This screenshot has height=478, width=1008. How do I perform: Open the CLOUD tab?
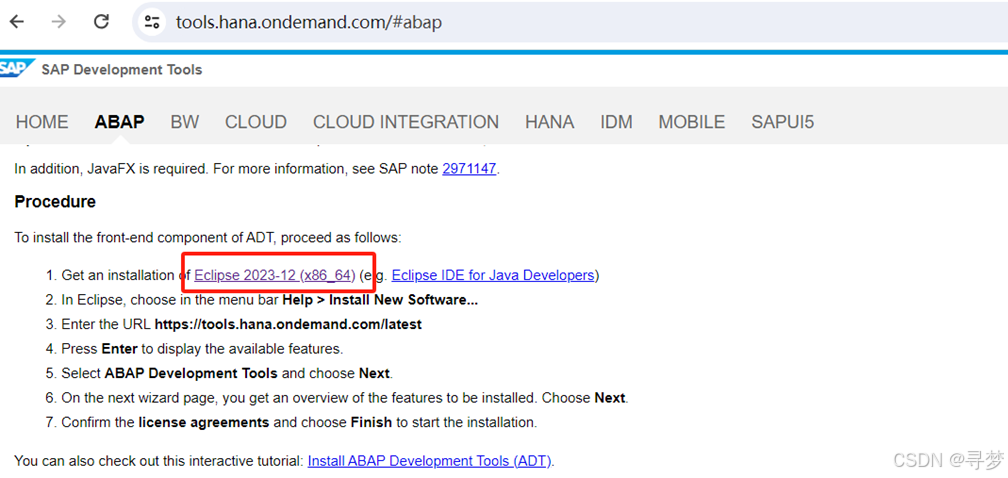[x=256, y=122]
